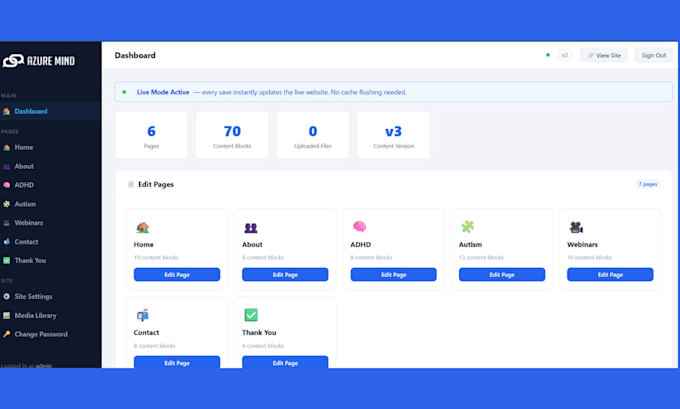Click the Dashboard page title

click(135, 55)
